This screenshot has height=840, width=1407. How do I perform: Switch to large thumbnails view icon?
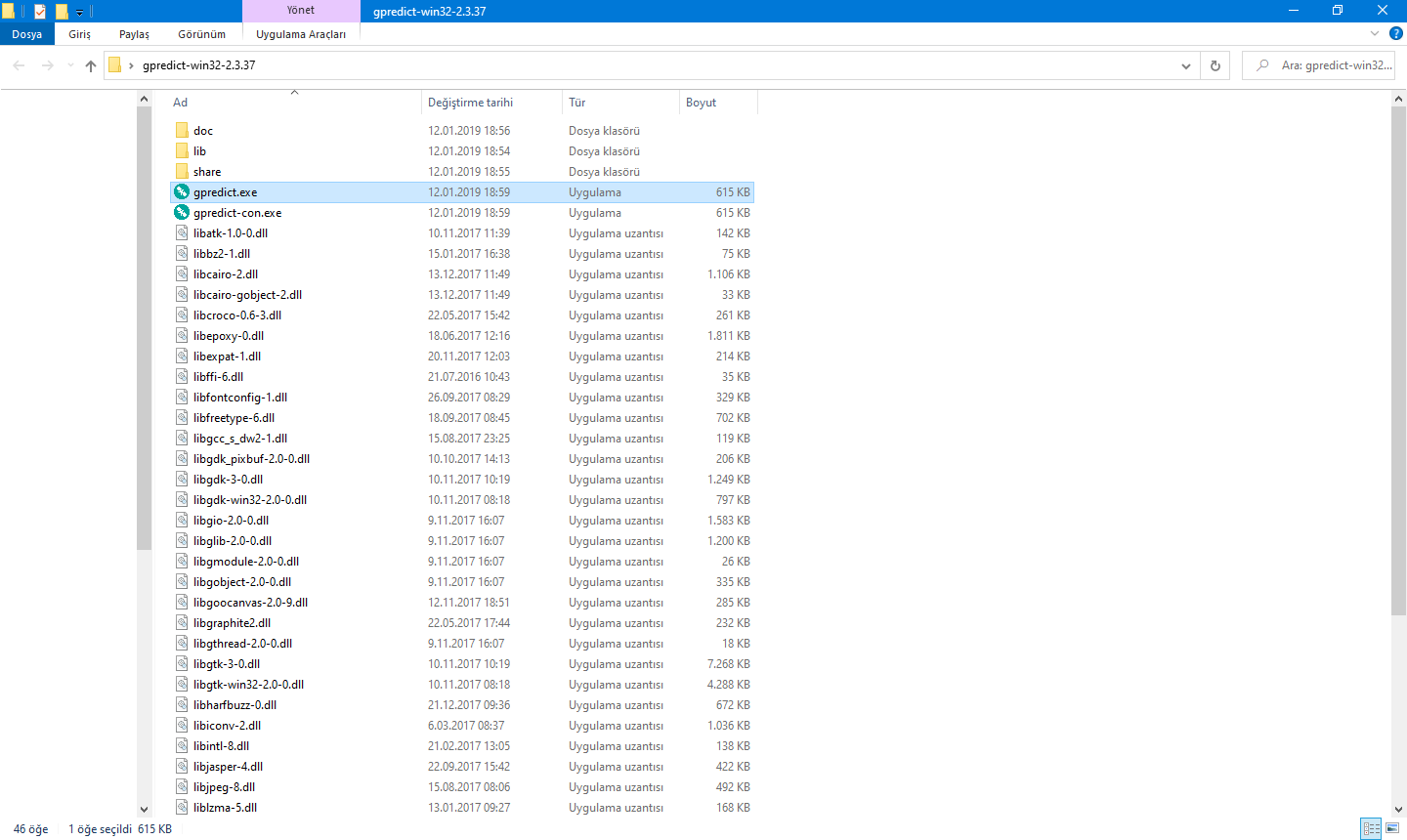click(x=1392, y=828)
